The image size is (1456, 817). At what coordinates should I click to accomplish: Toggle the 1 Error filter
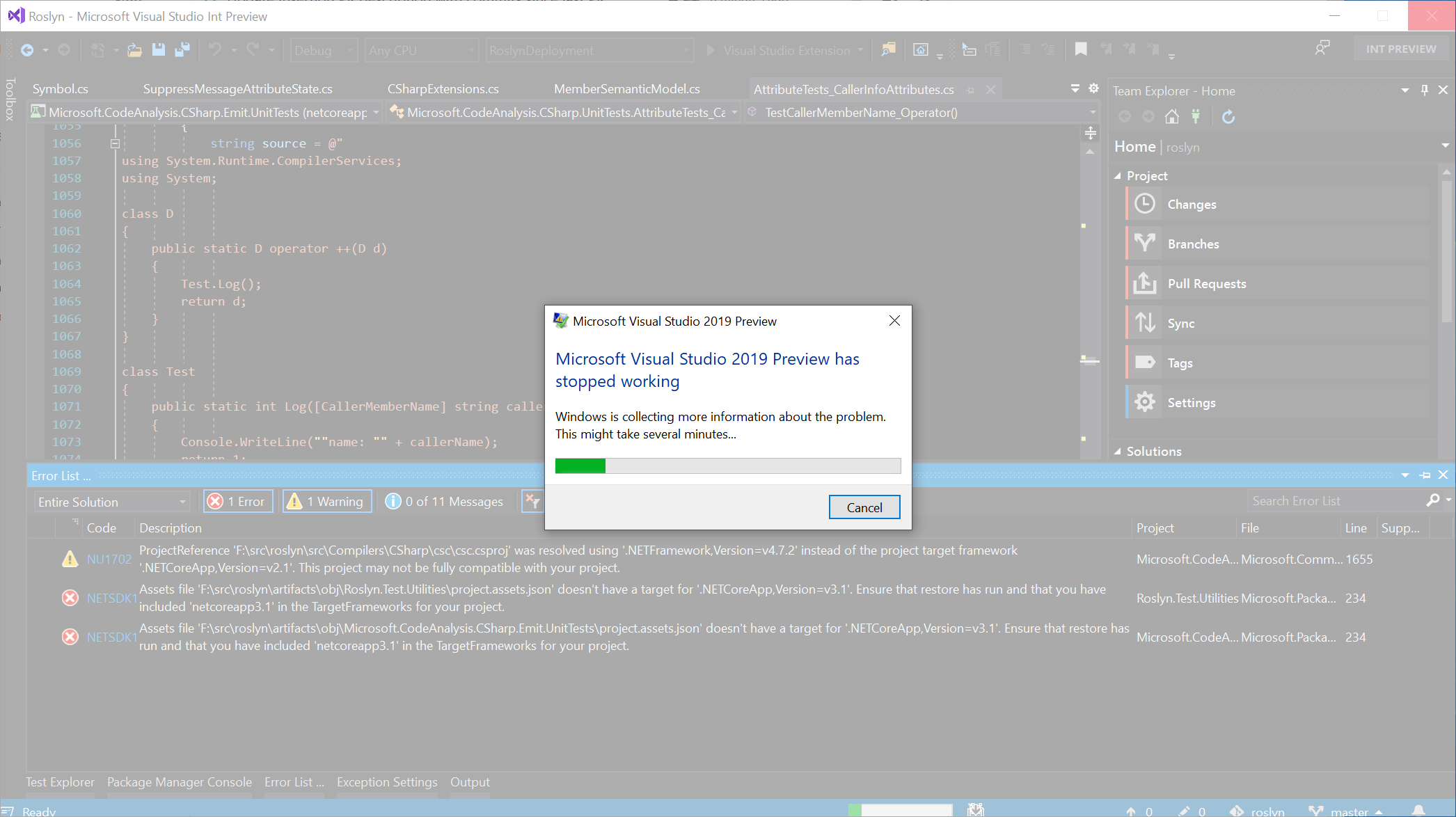click(238, 502)
